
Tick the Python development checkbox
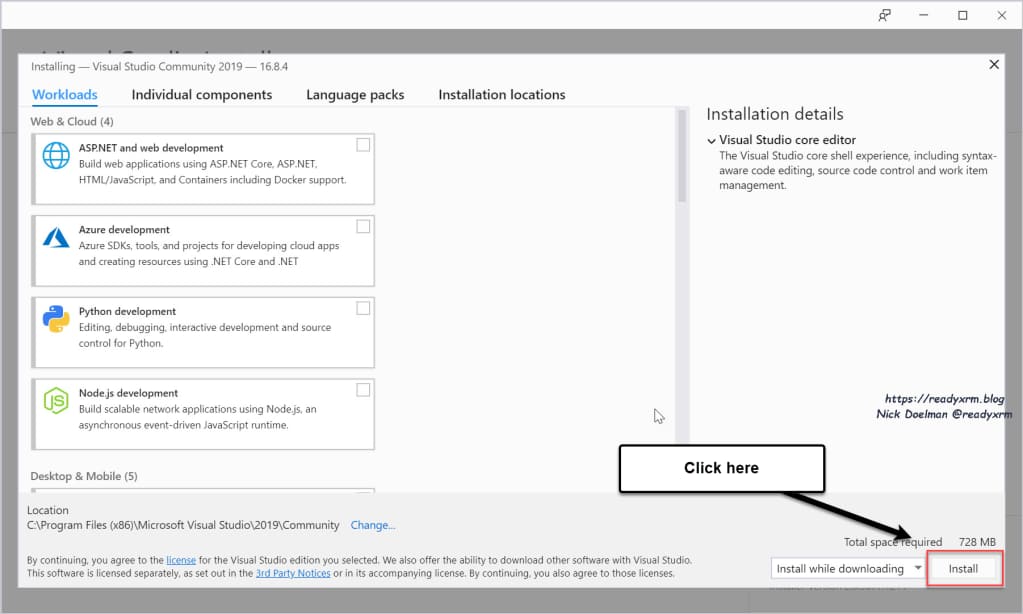click(363, 308)
